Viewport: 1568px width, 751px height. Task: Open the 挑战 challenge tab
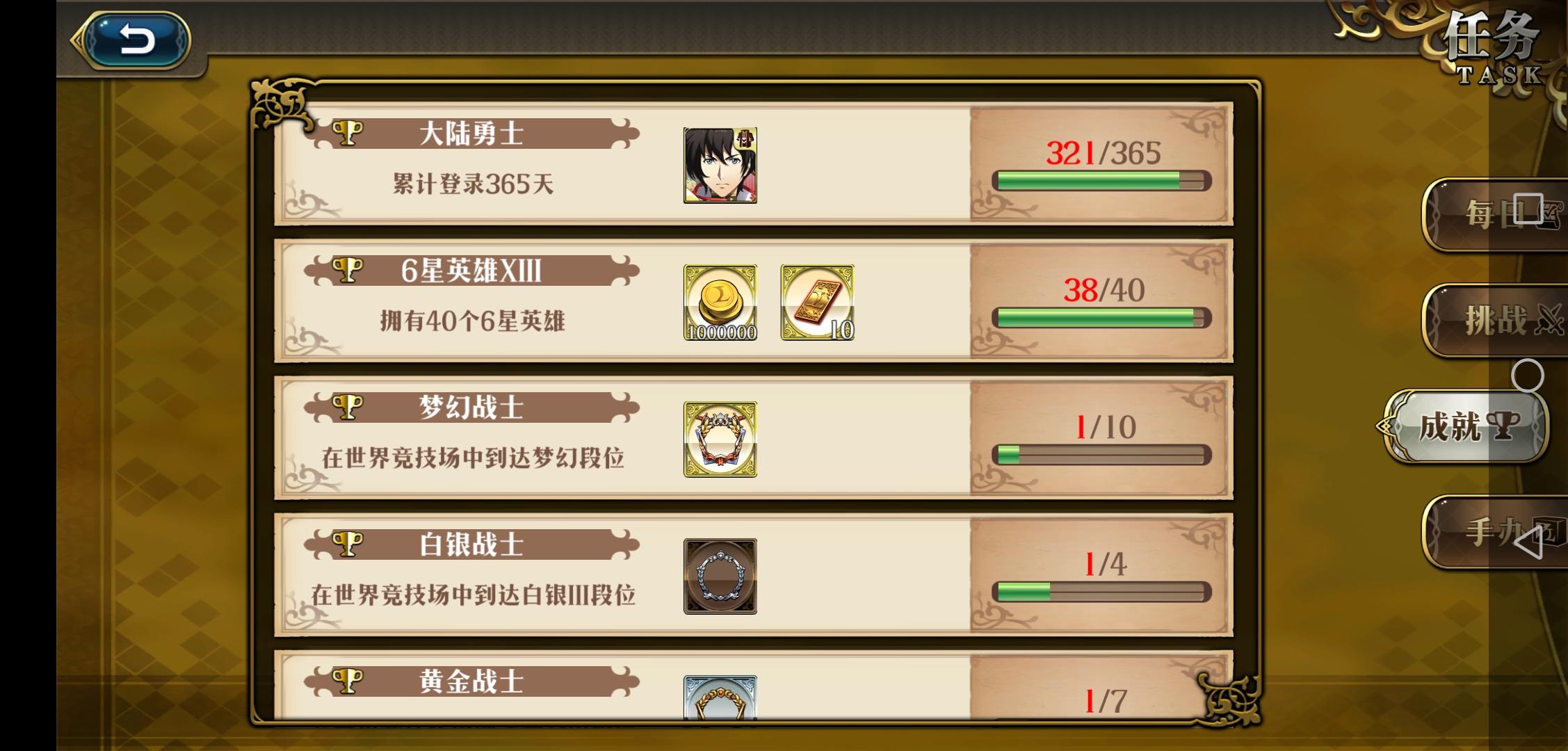click(x=1494, y=320)
